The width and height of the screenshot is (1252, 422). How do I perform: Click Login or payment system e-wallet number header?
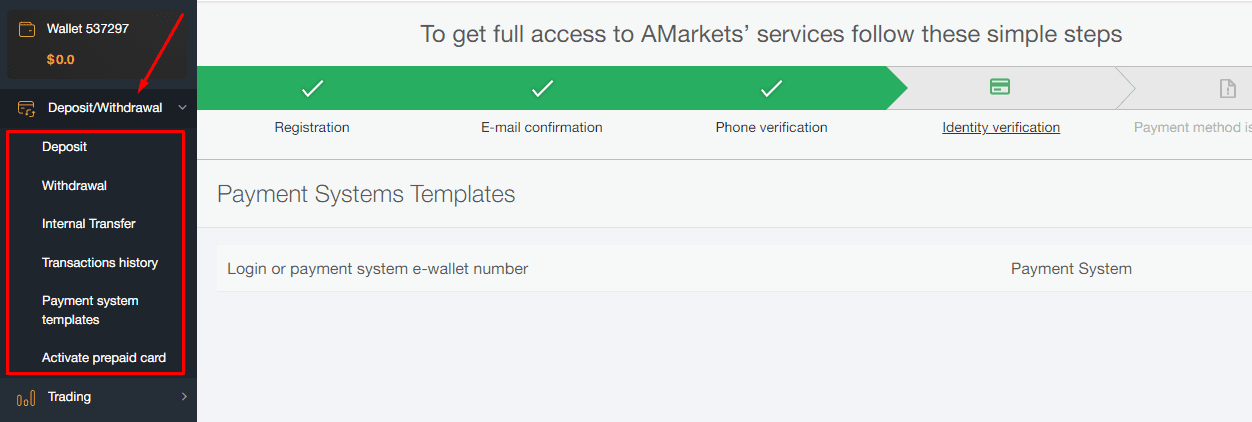pyautogui.click(x=378, y=269)
